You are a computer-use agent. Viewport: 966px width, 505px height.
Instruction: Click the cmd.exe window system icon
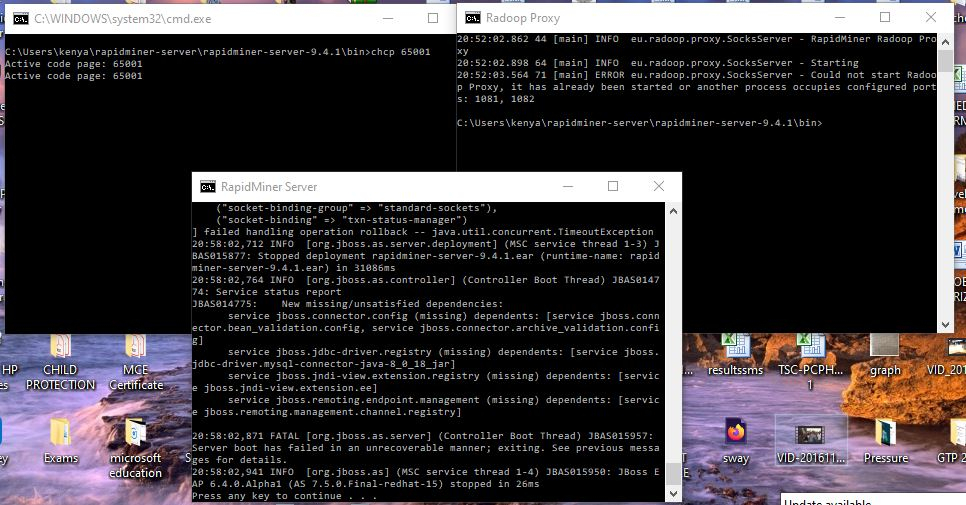20,18
